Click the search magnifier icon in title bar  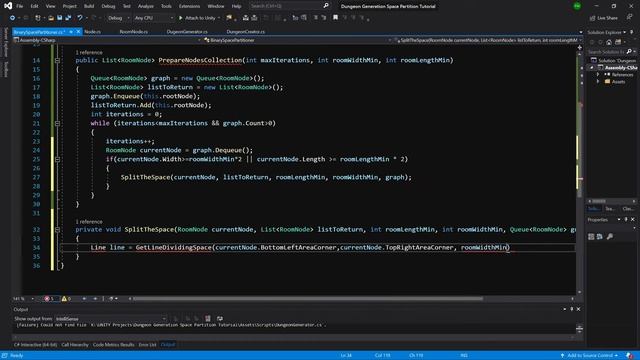coord(326,6)
